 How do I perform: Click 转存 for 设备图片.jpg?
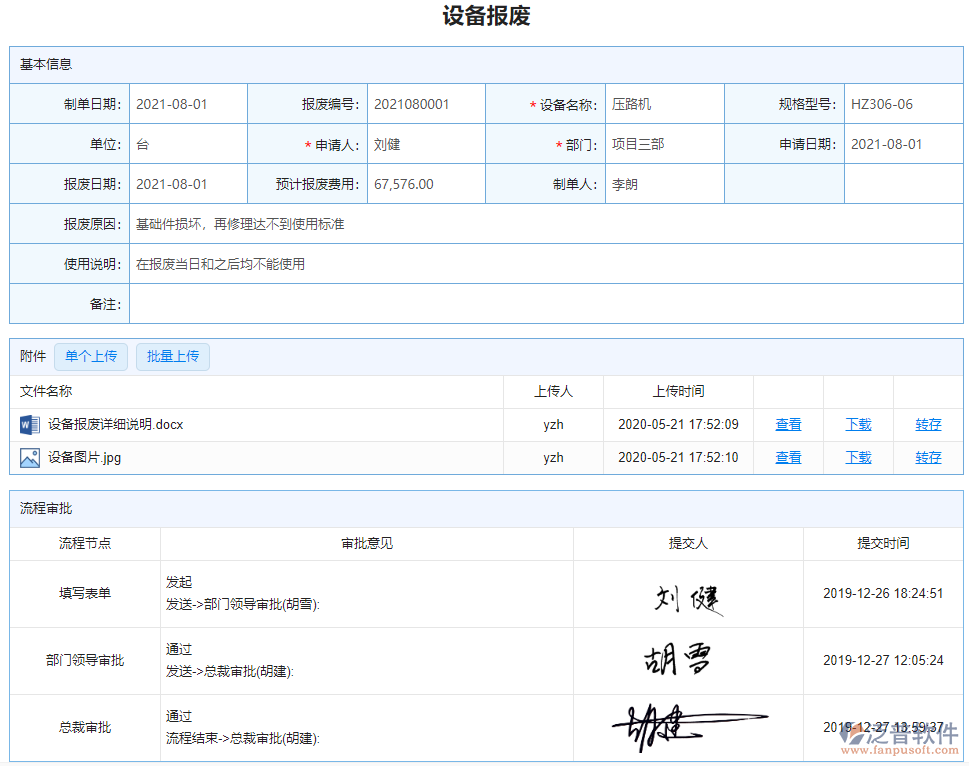click(x=927, y=457)
